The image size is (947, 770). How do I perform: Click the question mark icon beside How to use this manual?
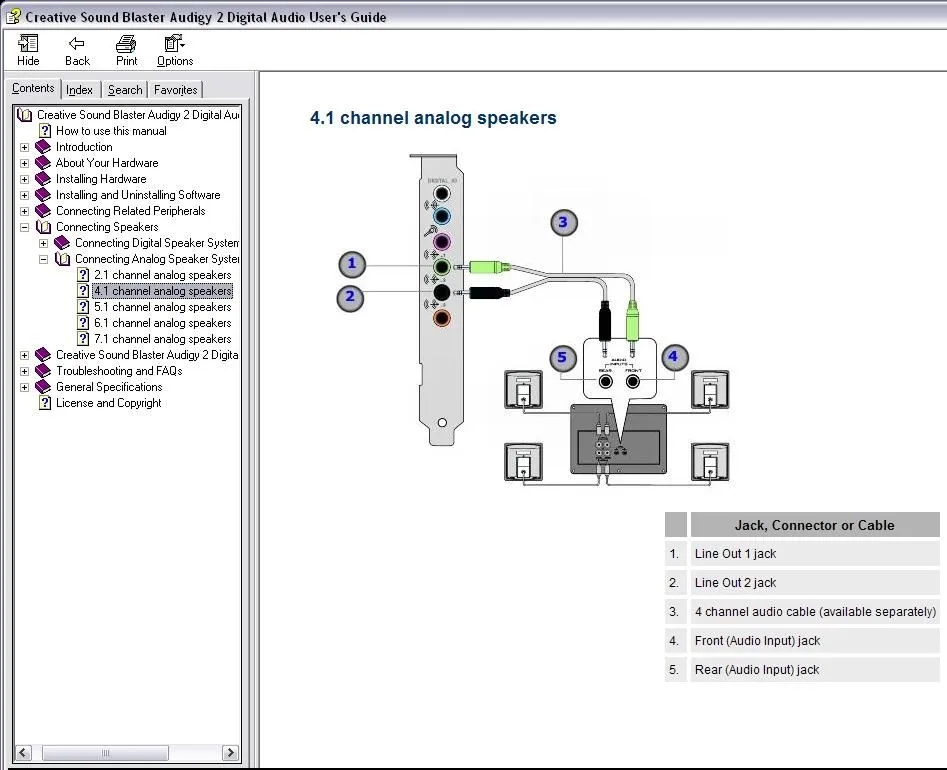coord(44,131)
